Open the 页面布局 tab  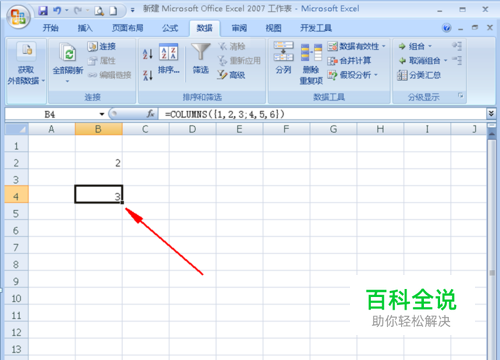coord(127,28)
